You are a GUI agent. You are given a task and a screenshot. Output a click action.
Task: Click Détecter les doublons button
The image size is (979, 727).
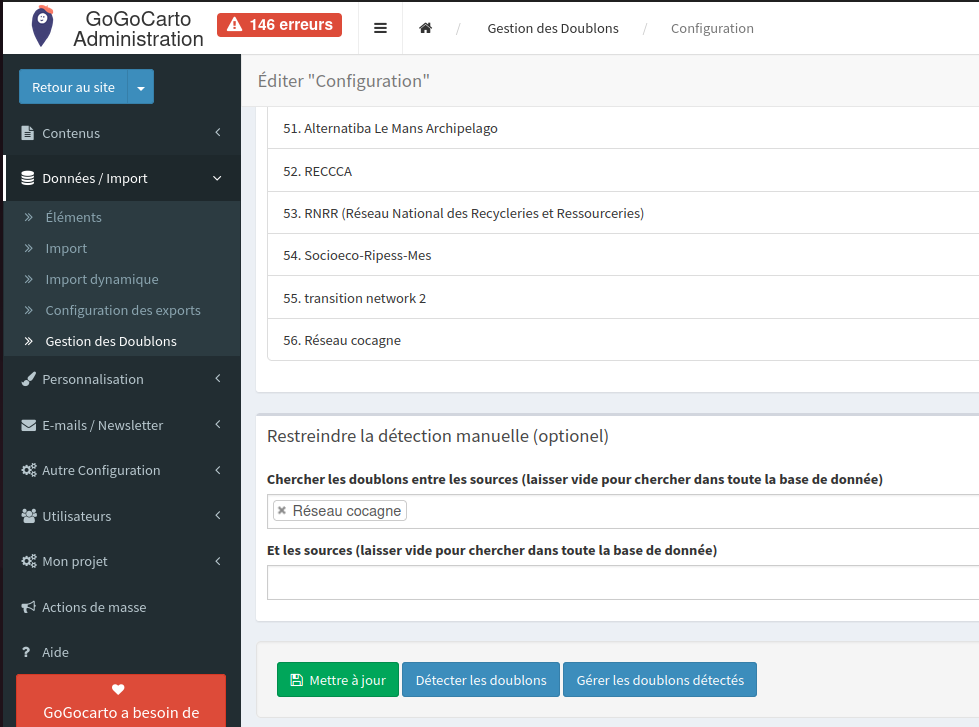tap(481, 680)
